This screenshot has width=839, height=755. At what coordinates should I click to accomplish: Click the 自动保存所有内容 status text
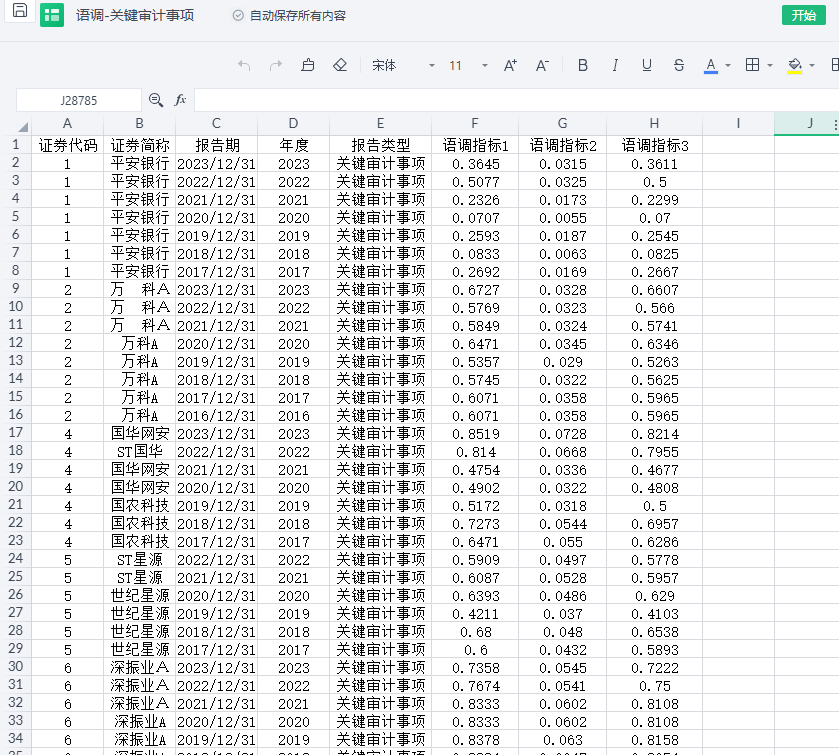coord(298,16)
